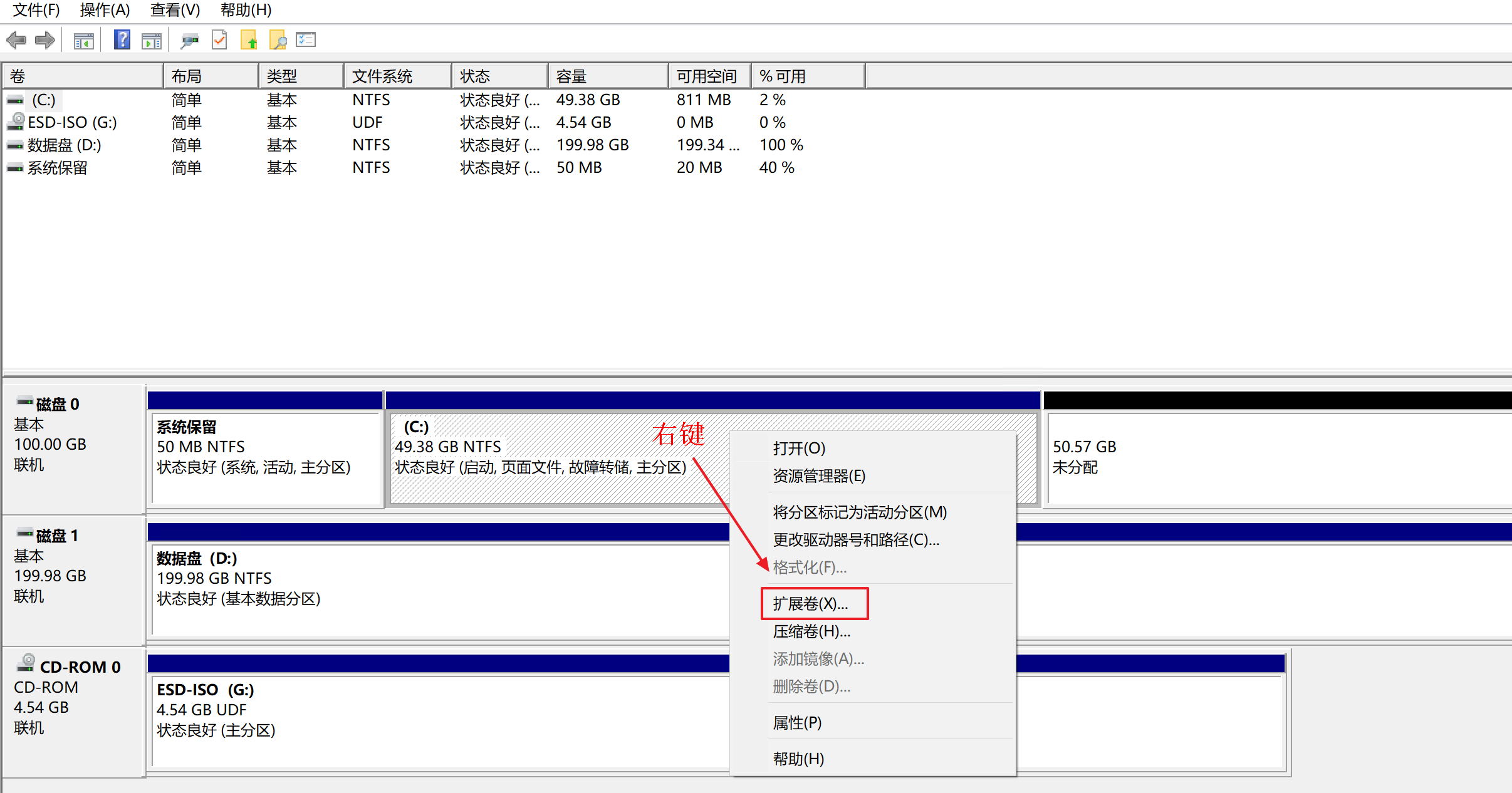Viewport: 1512px width, 793px height.
Task: Click the folder with green up arrow icon
Action: point(249,41)
